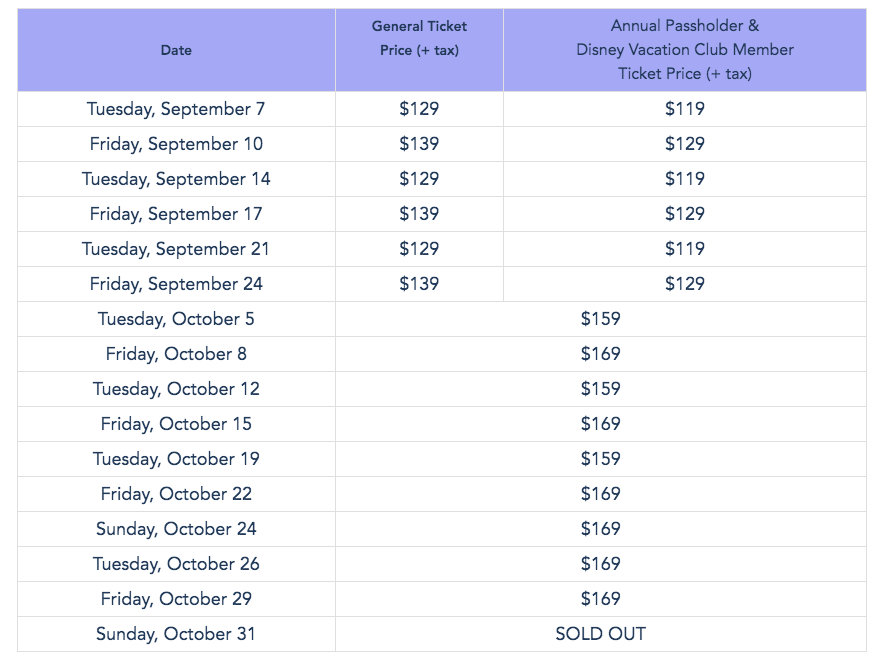The height and width of the screenshot is (665, 882).
Task: Click the Annual Passholder ticket price header
Action: click(684, 50)
